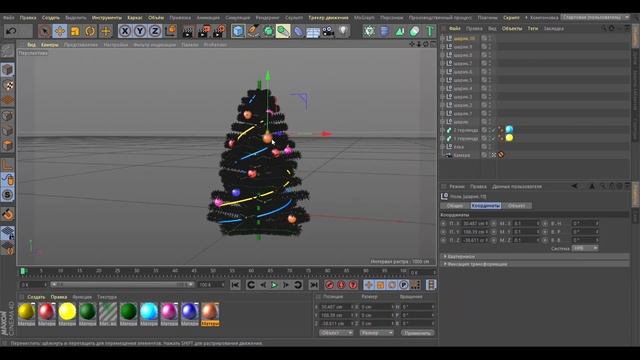This screenshot has height=360, width=640.
Task: Switch to Edges mode in sidebar
Action: click(x=7, y=131)
